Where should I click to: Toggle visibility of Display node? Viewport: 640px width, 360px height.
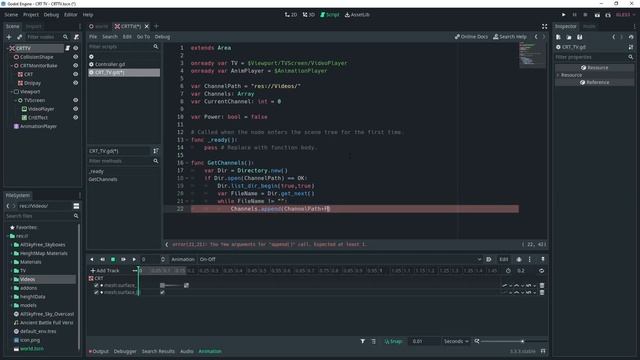(76, 83)
